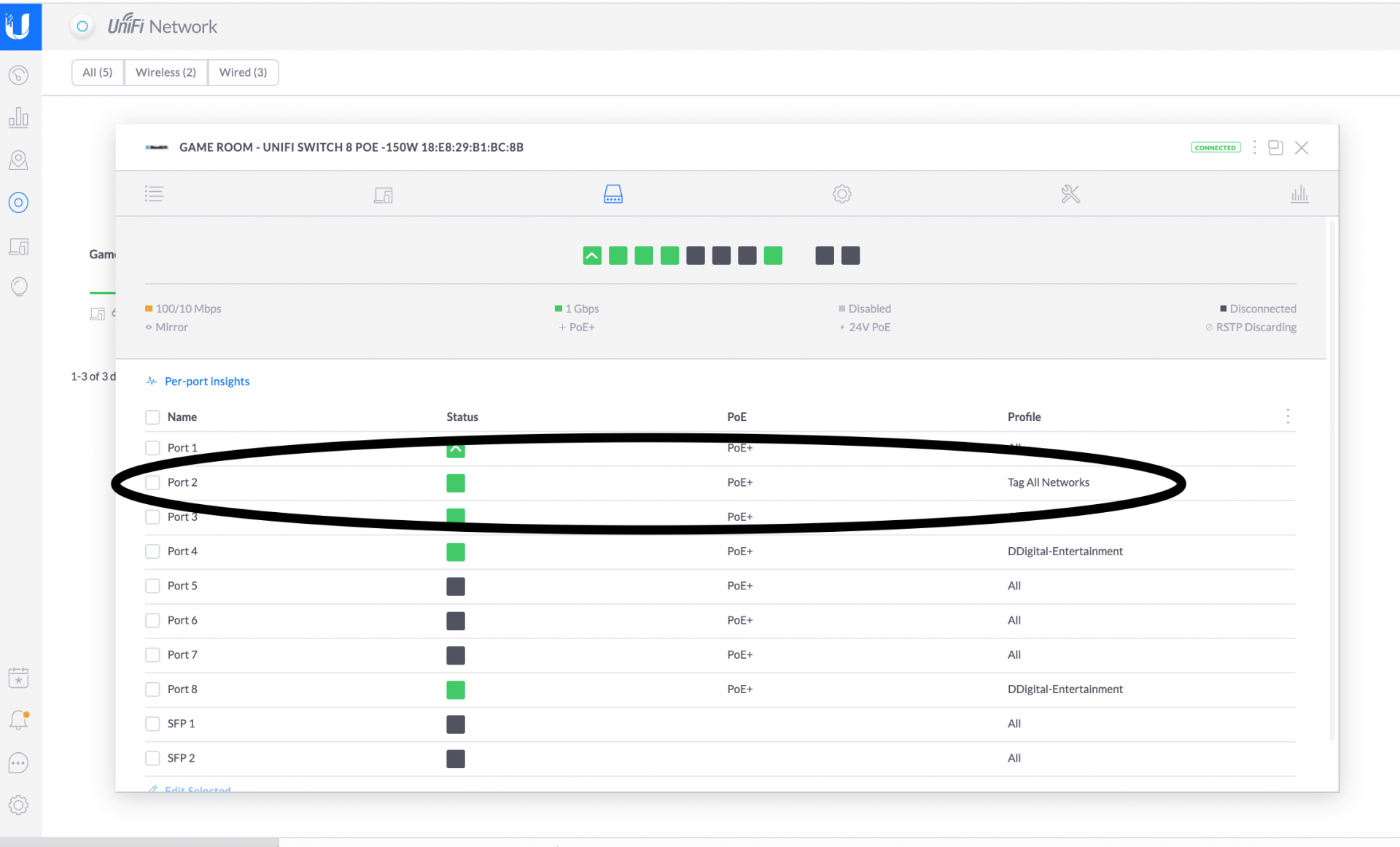Open the Insights lightbulb sidebar icon
The image size is (1400, 847).
19,287
